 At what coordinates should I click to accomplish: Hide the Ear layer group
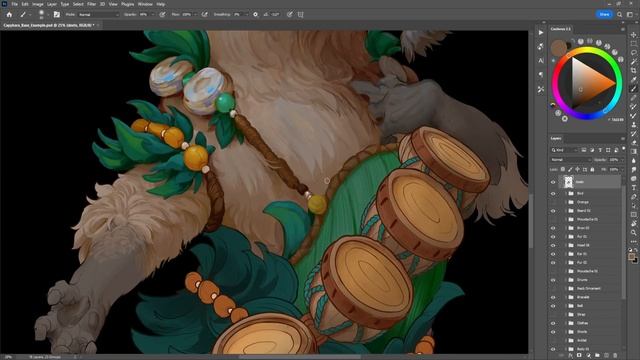(553, 254)
